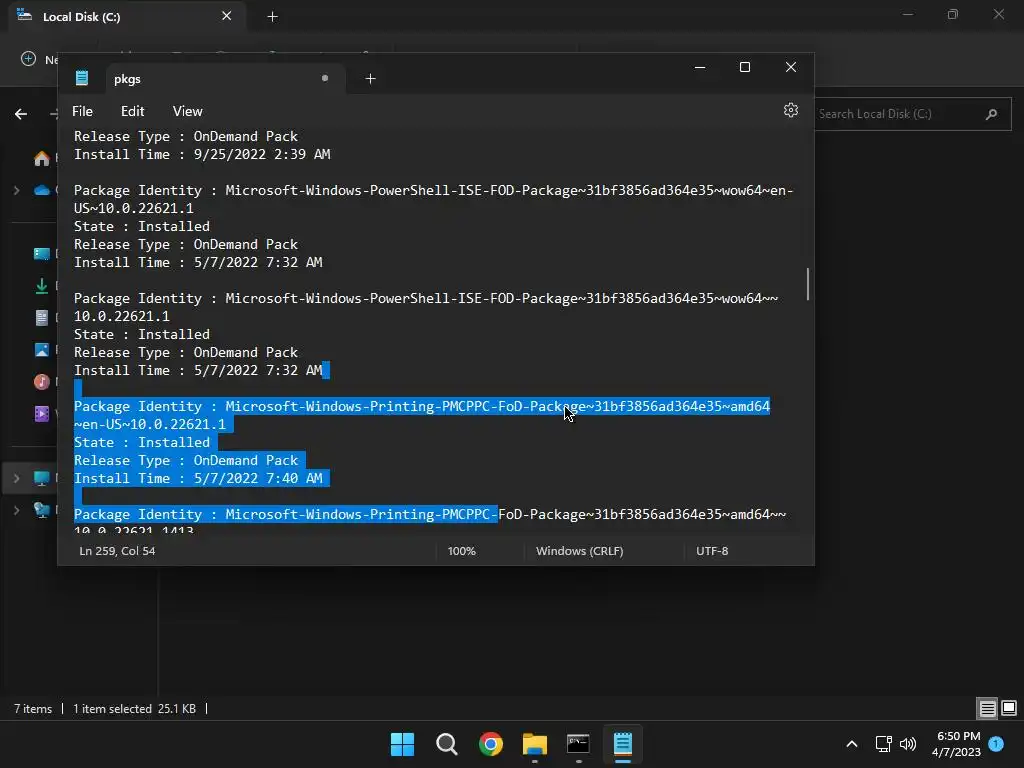Click the Search Local Disk (C:) field

[912, 114]
